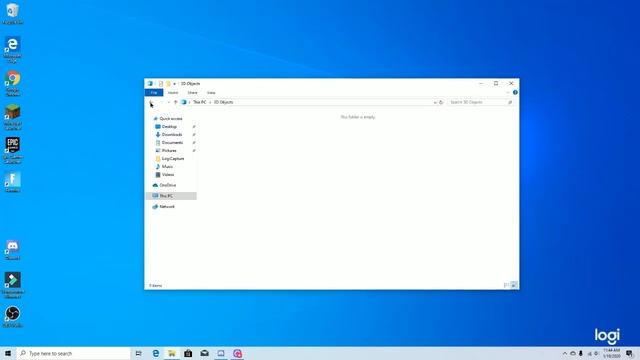
Task: Open the View ribbon tab
Action: point(211,93)
